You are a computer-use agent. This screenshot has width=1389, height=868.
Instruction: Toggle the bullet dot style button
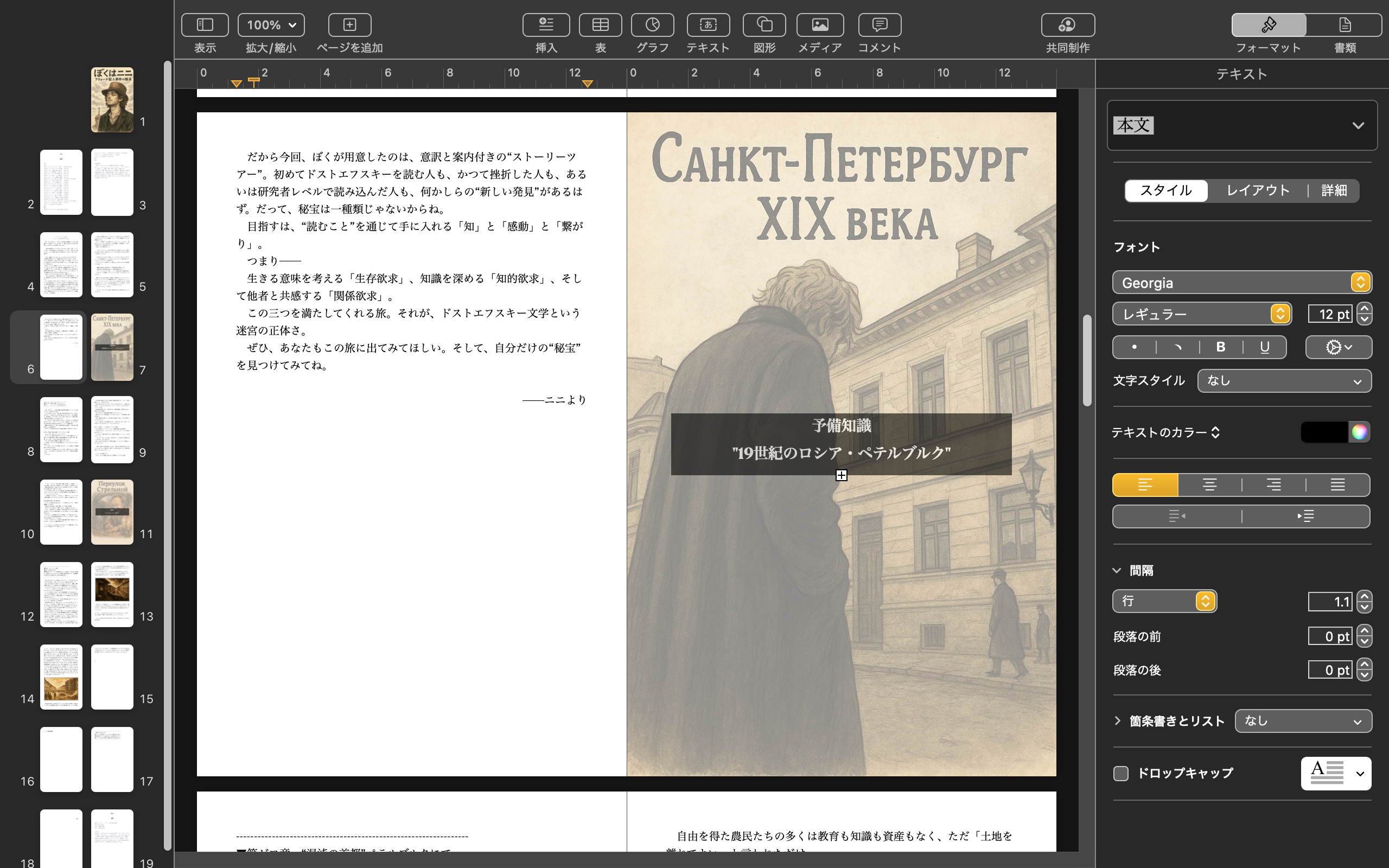pos(1134,347)
